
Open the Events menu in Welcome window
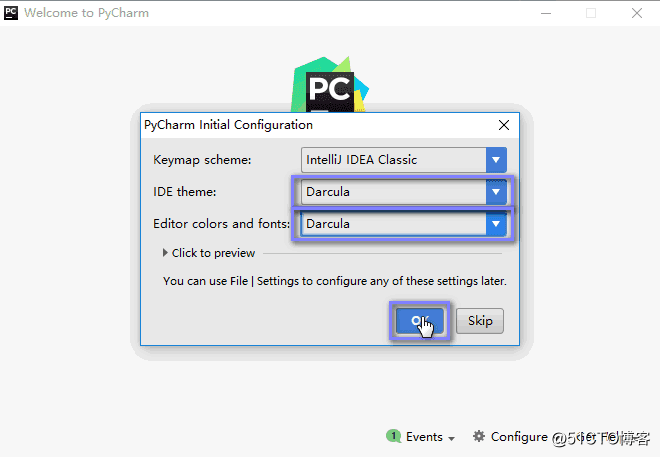[x=430, y=437]
